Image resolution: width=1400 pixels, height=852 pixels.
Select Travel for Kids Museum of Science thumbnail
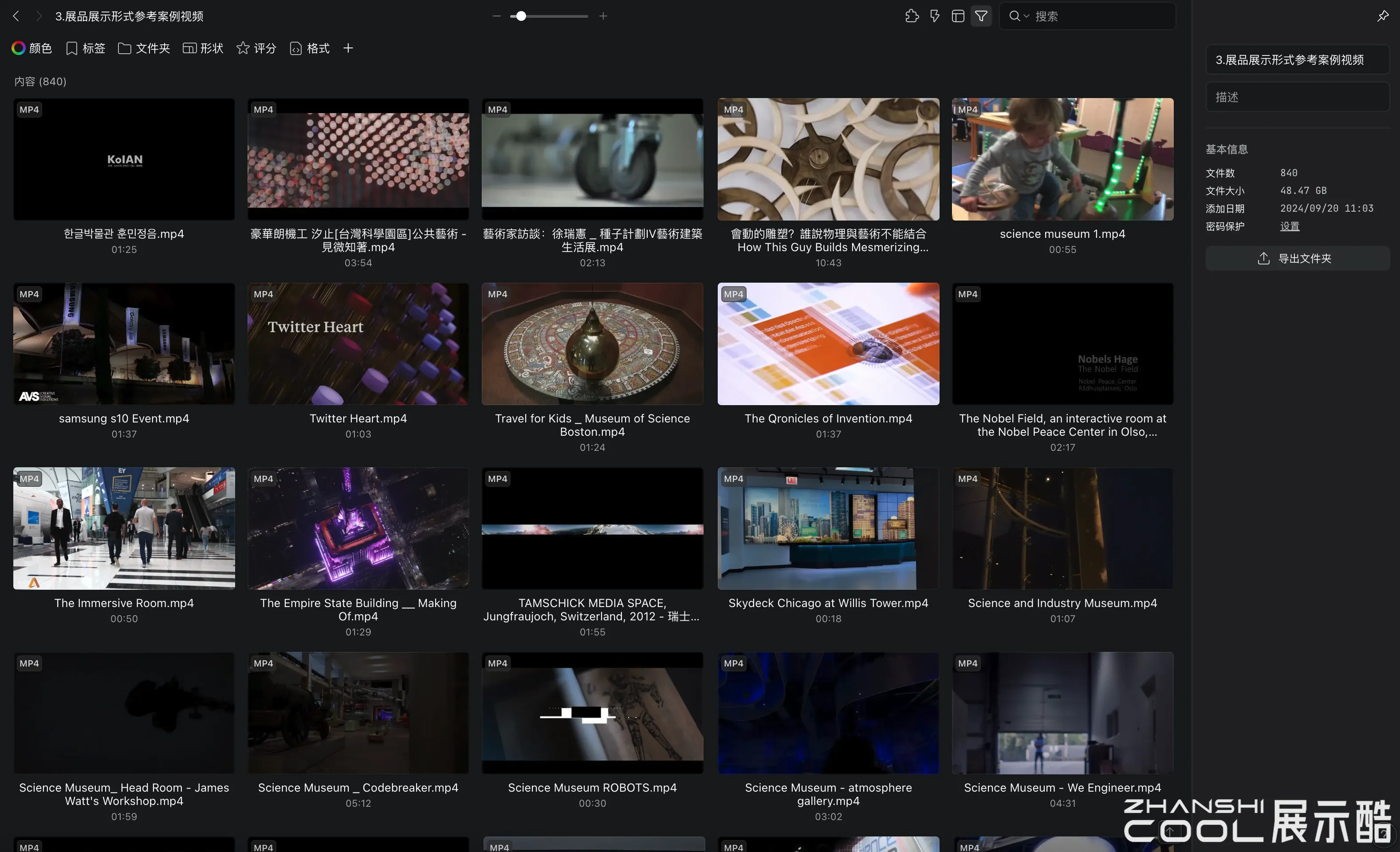(x=593, y=344)
